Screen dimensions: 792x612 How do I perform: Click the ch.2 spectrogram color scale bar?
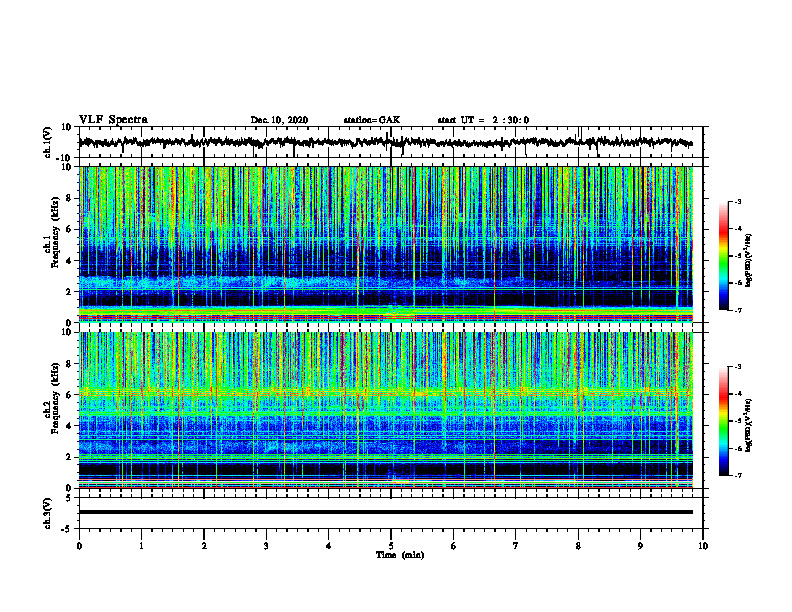(x=724, y=421)
